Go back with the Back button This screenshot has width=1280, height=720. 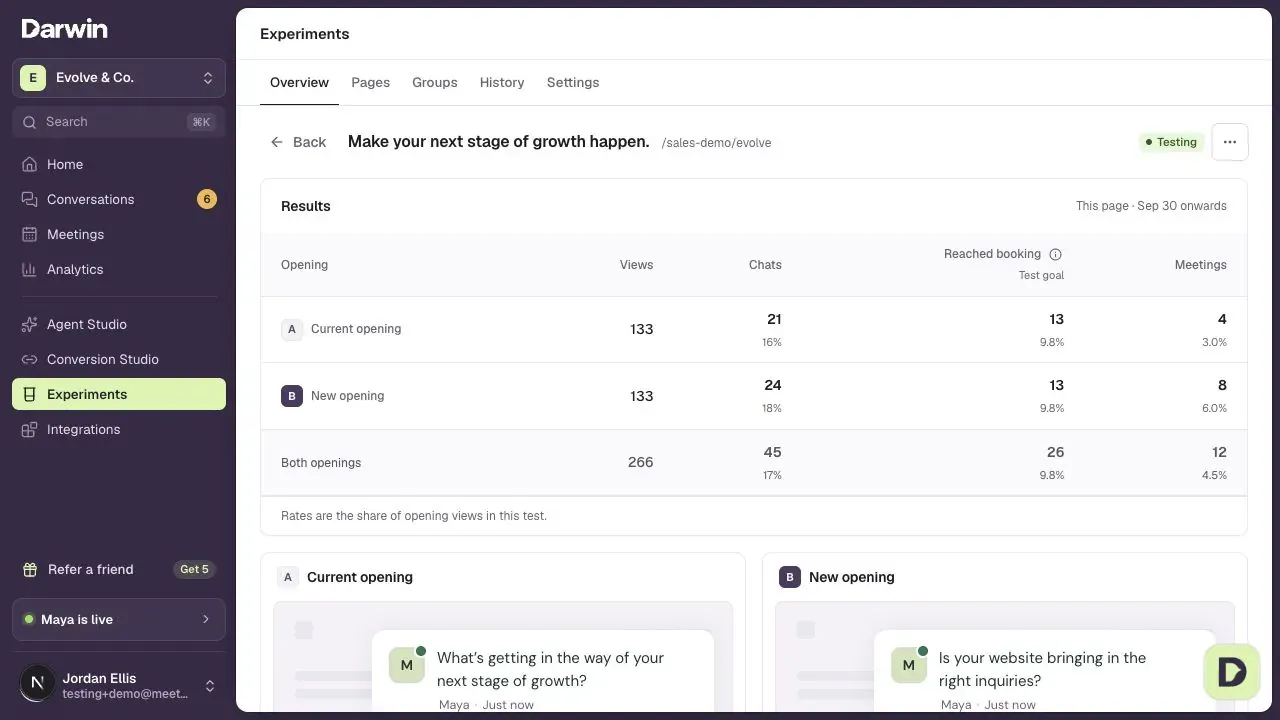pyautogui.click(x=298, y=142)
